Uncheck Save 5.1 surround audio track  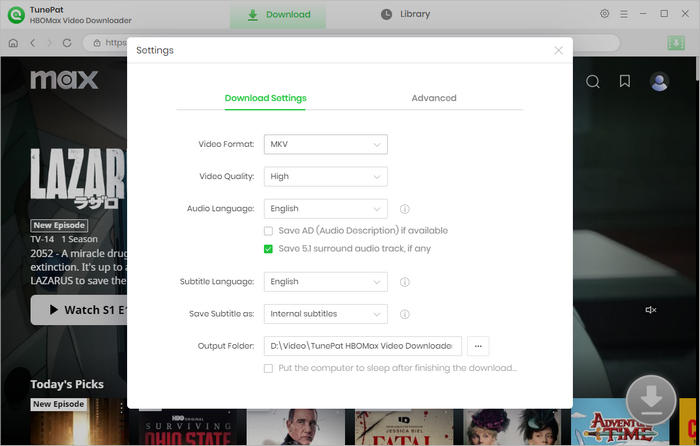pos(268,249)
